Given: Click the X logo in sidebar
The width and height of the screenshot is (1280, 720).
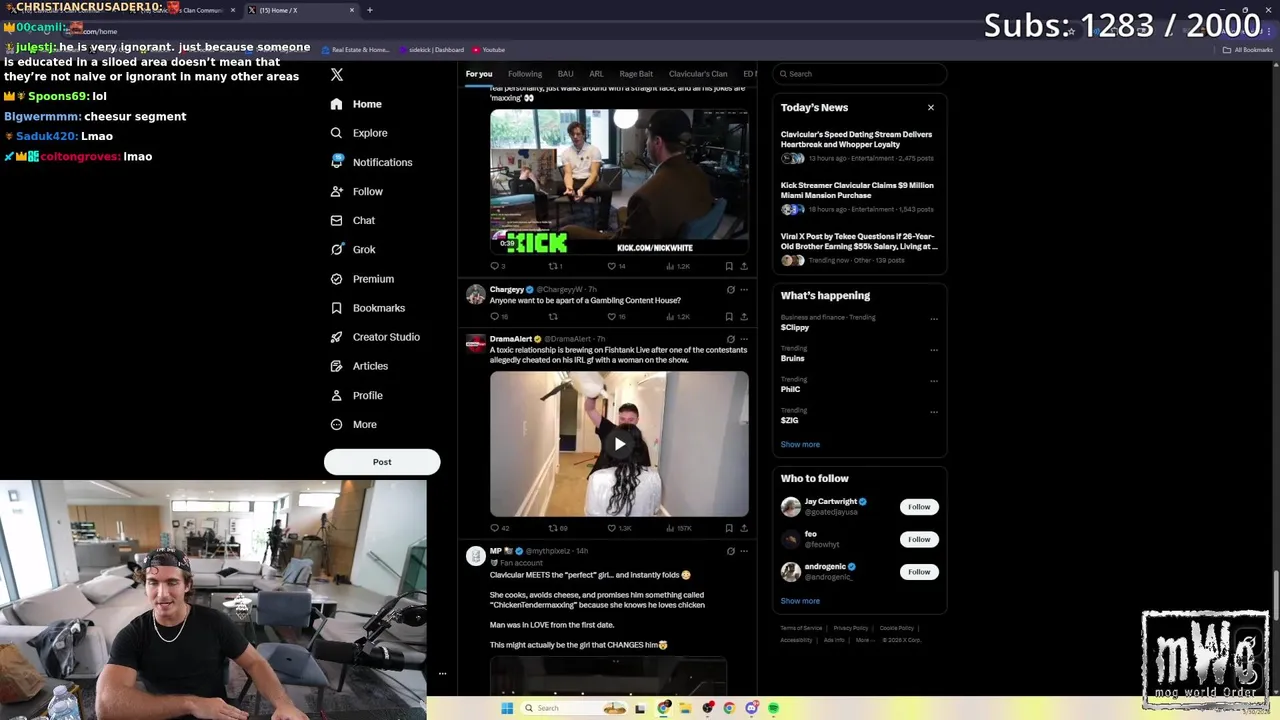Looking at the screenshot, I should [x=337, y=75].
